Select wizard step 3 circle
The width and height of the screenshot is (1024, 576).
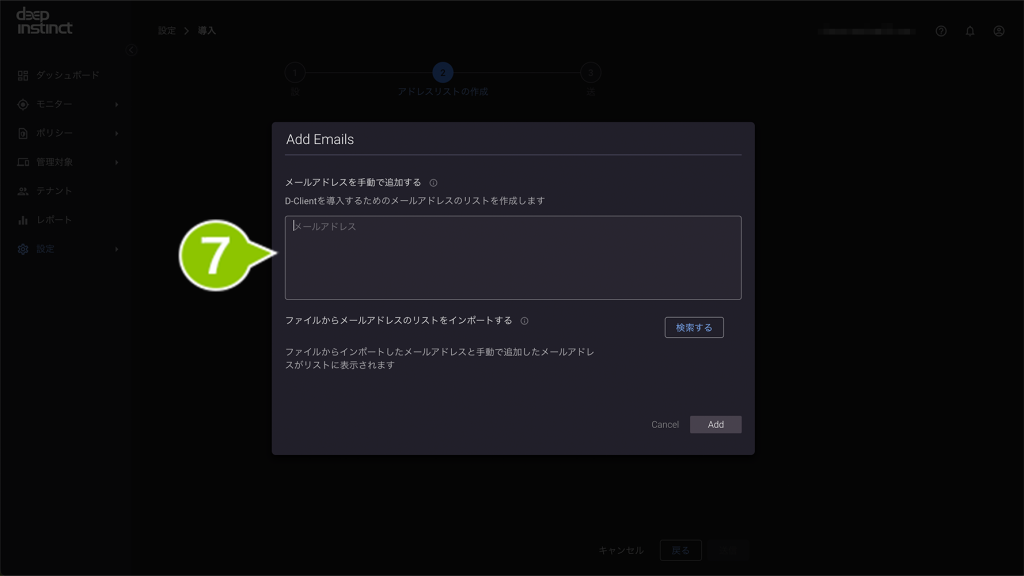click(x=590, y=72)
